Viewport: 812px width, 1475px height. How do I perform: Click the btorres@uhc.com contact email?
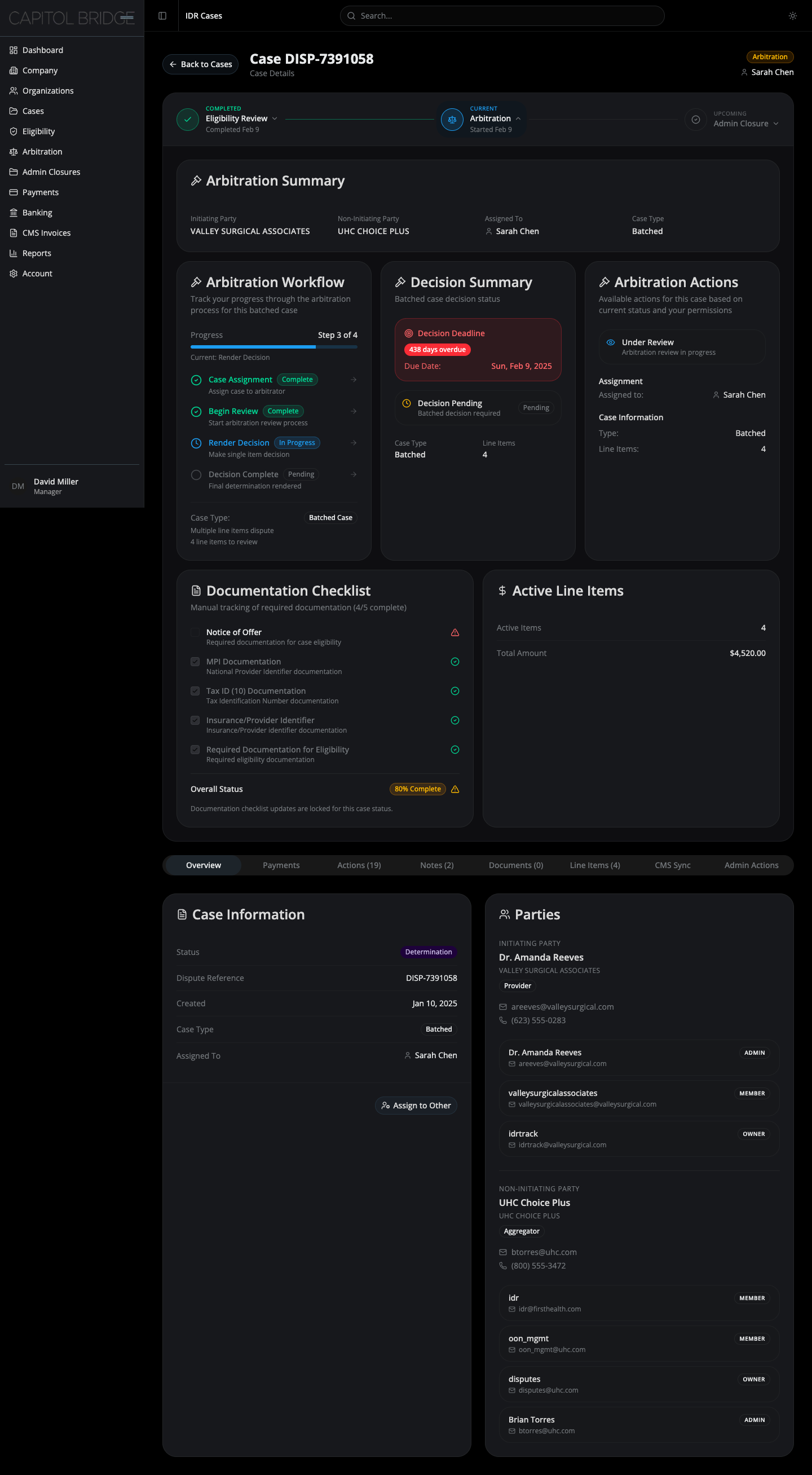coord(544,1253)
